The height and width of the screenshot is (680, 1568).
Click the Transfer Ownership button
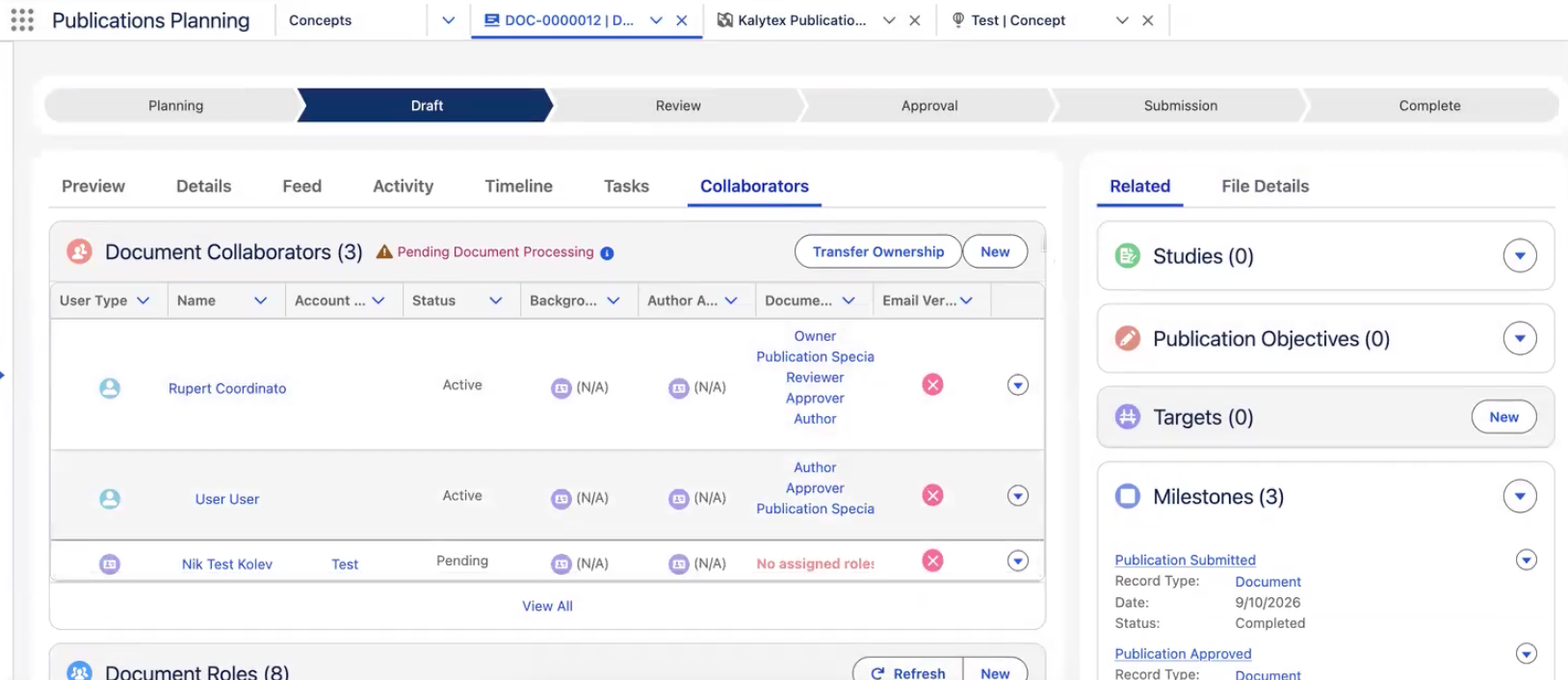(877, 251)
